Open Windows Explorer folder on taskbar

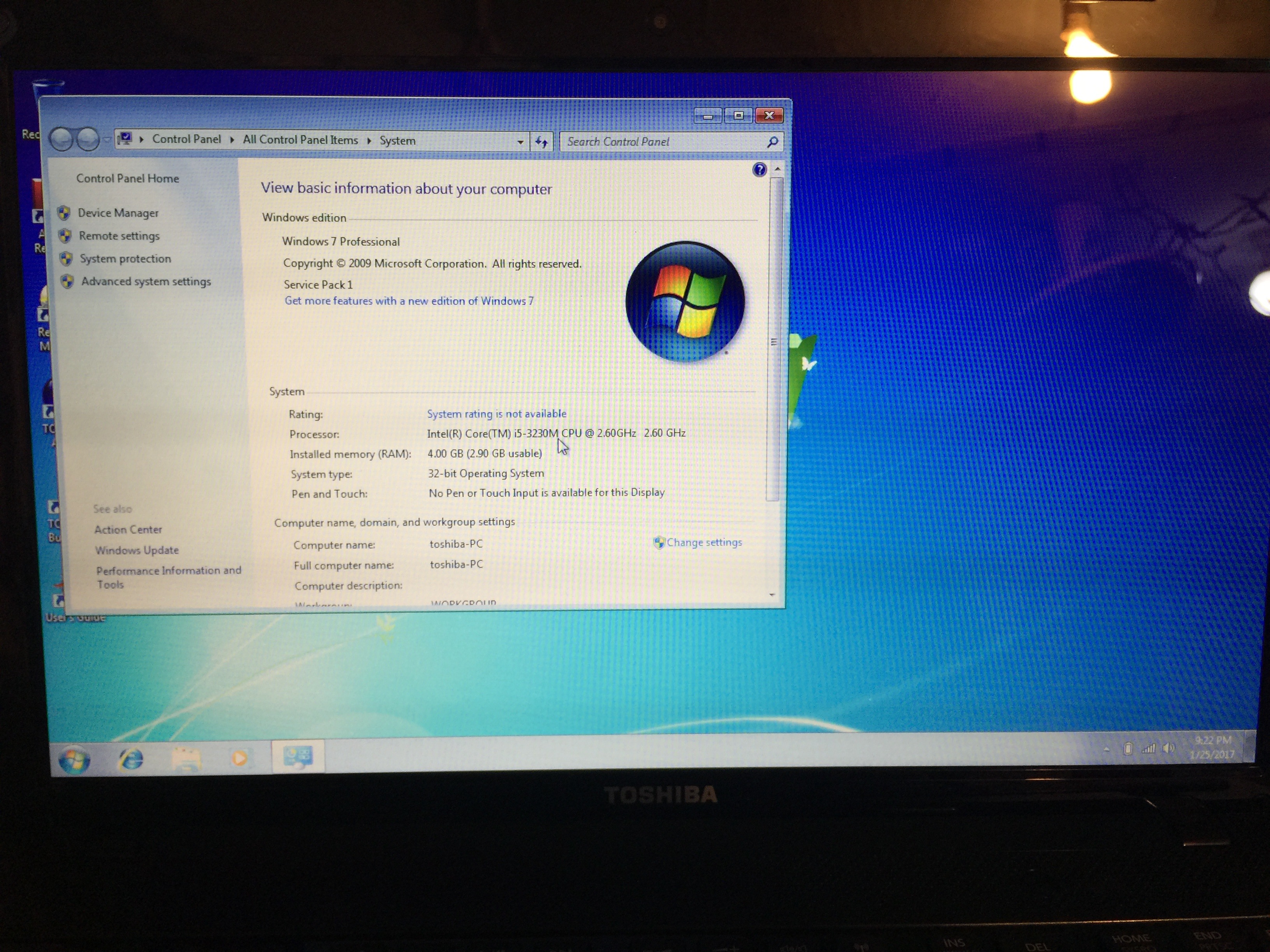click(x=186, y=759)
